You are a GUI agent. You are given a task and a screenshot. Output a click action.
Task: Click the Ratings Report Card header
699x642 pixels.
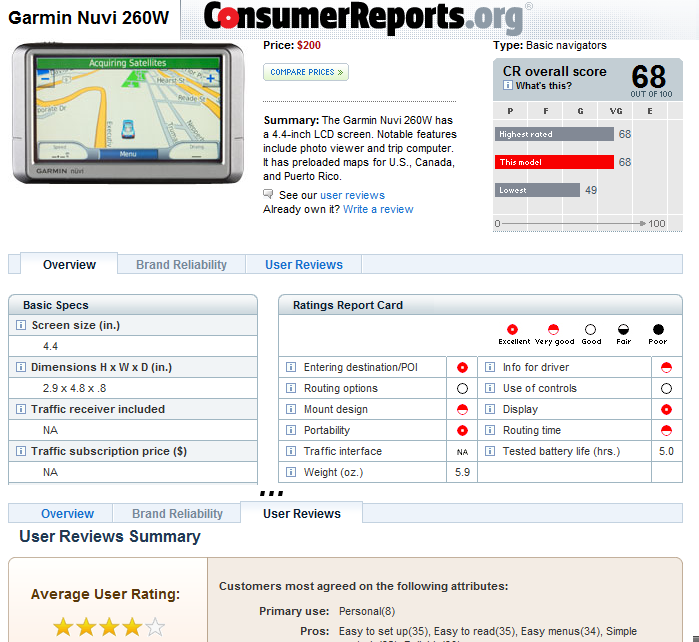pyautogui.click(x=480, y=305)
